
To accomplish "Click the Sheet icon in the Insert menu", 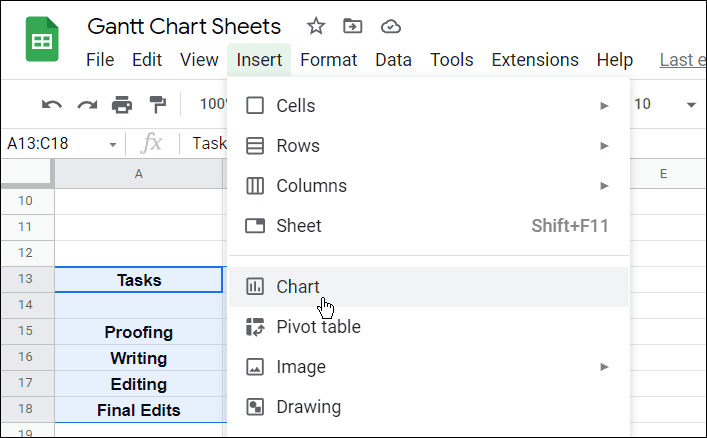I will [255, 226].
